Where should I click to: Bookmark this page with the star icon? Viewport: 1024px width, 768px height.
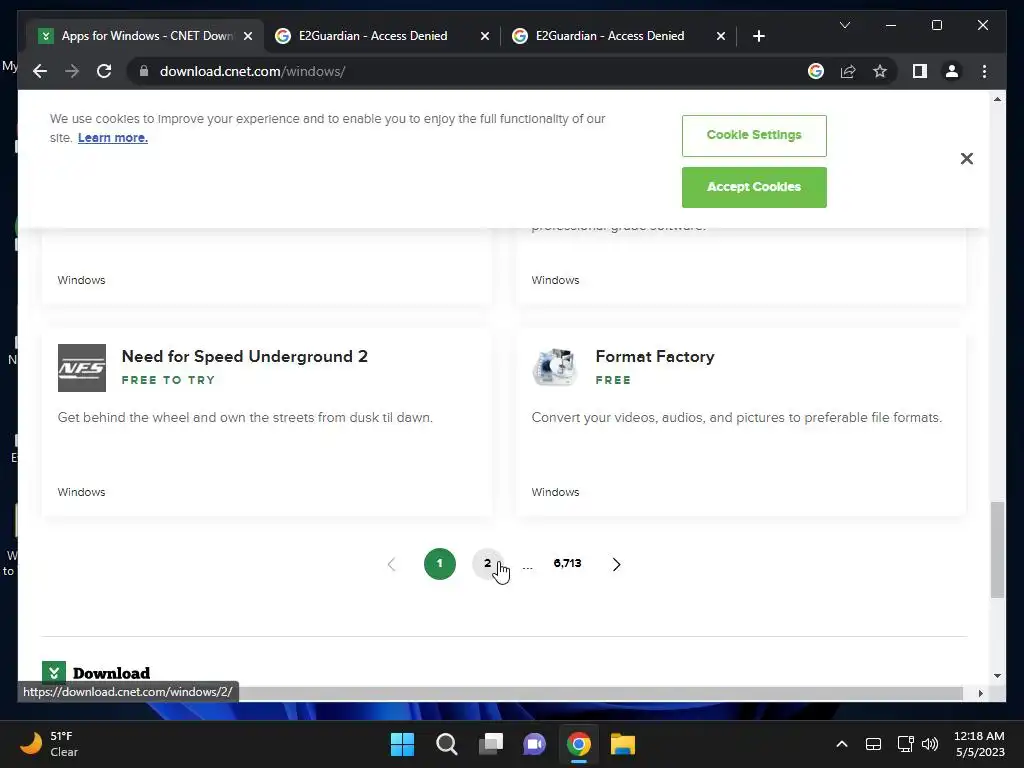[x=880, y=71]
